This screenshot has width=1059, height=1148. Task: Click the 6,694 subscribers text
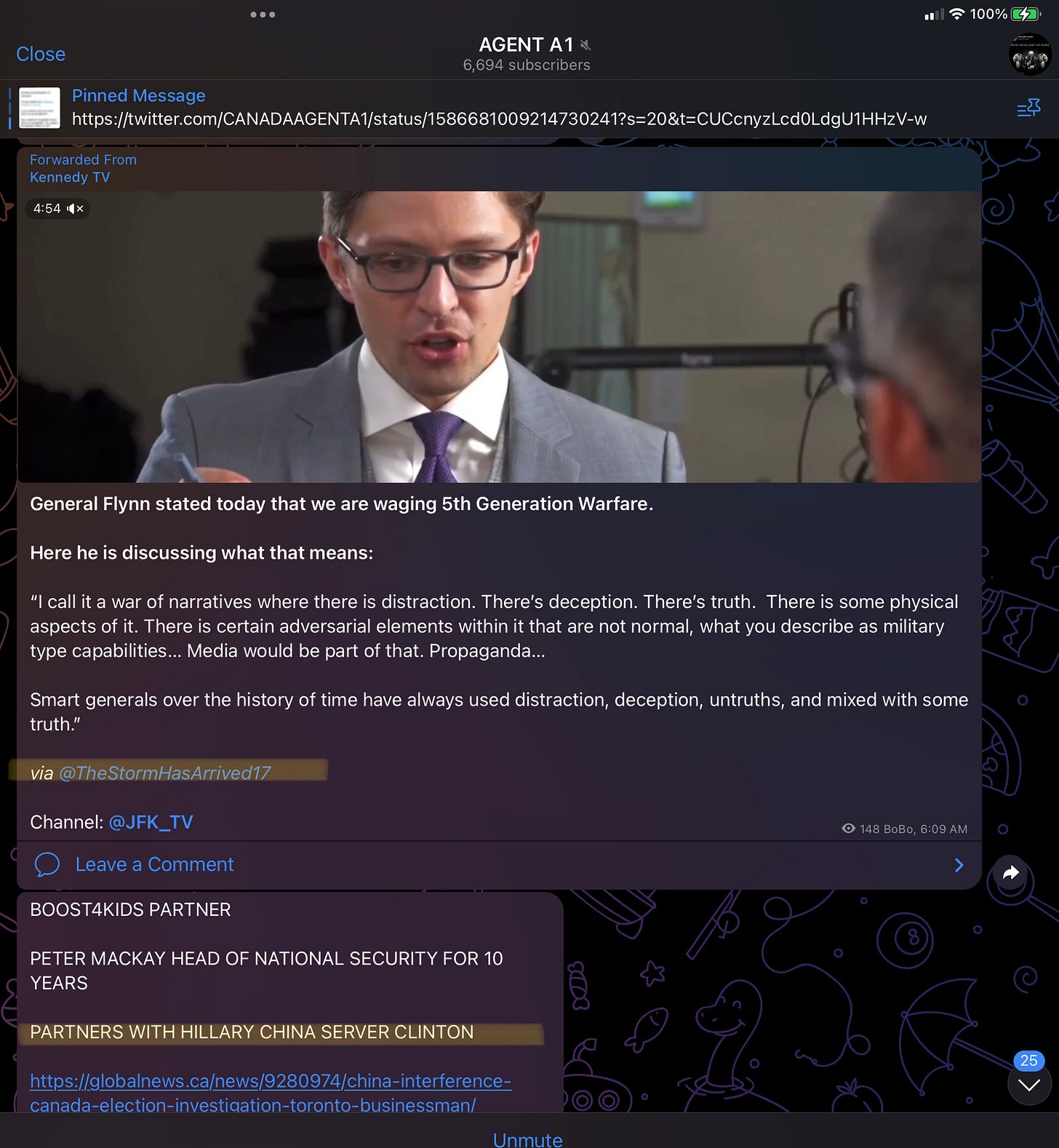tap(527, 65)
